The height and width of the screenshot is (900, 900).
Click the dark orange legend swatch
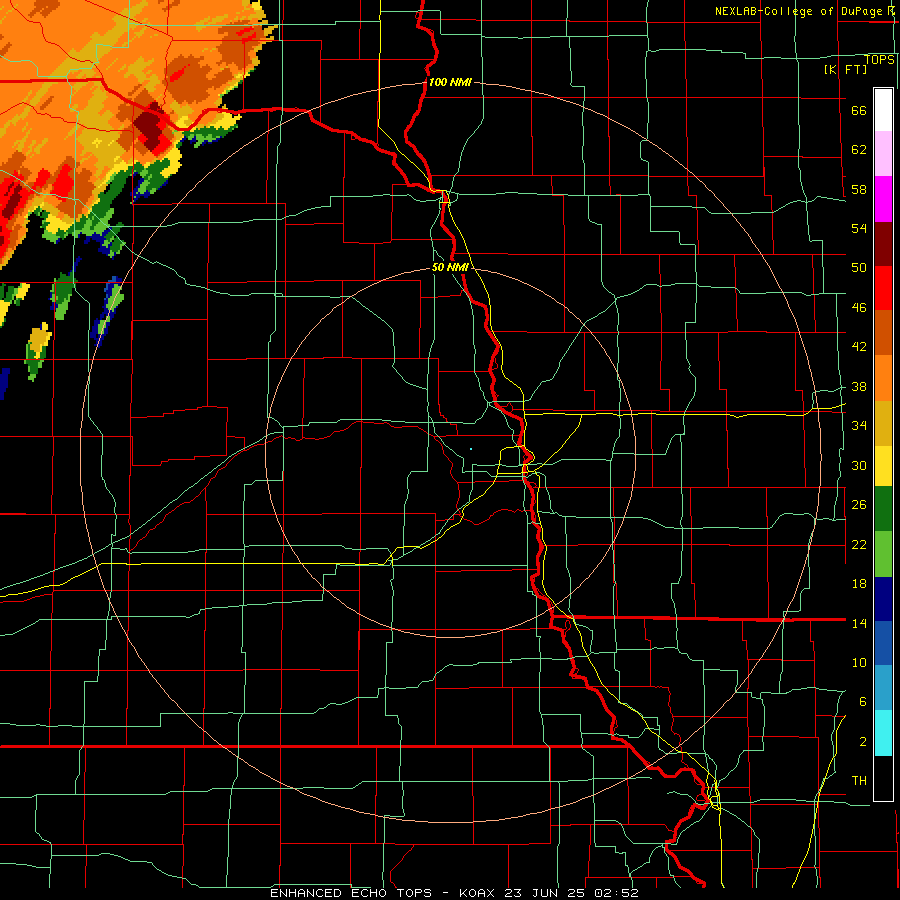pyautogui.click(x=883, y=332)
